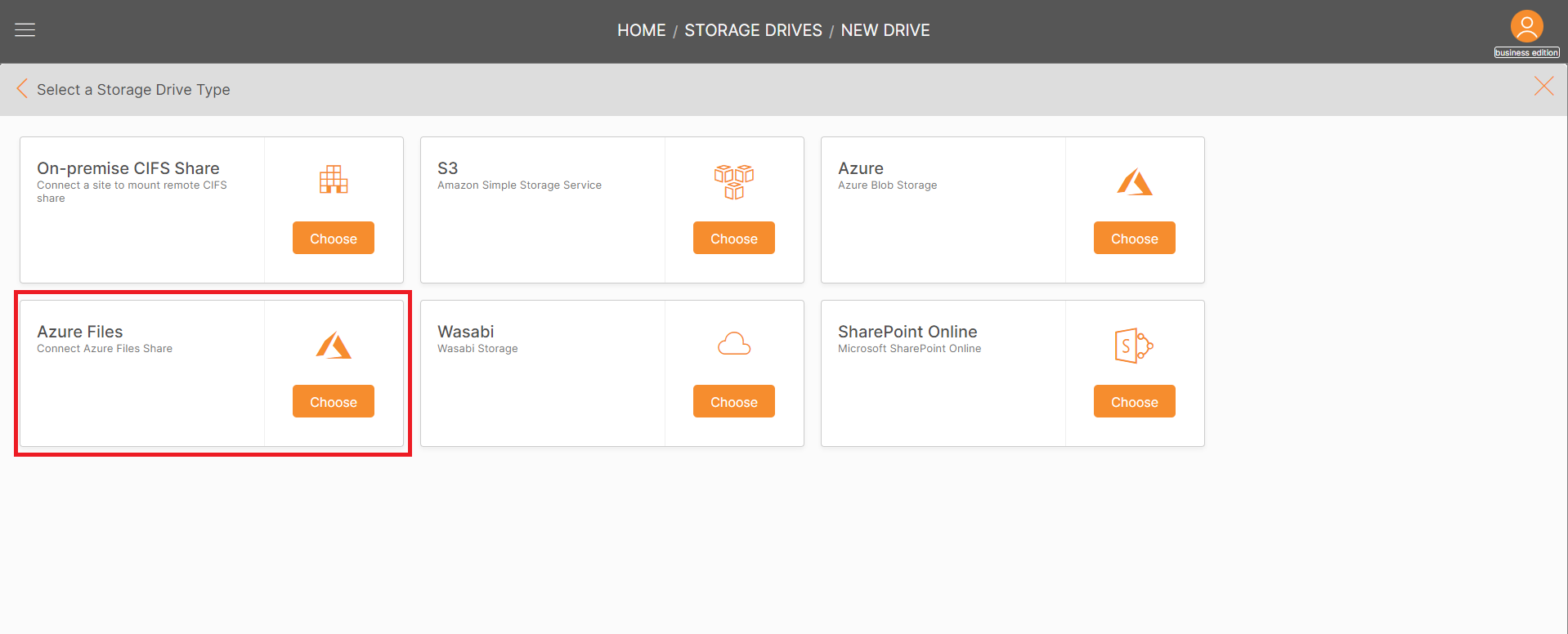The height and width of the screenshot is (634, 1568).
Task: Click 'Connect a site to mount remote CIFS share' text
Action: point(132,192)
